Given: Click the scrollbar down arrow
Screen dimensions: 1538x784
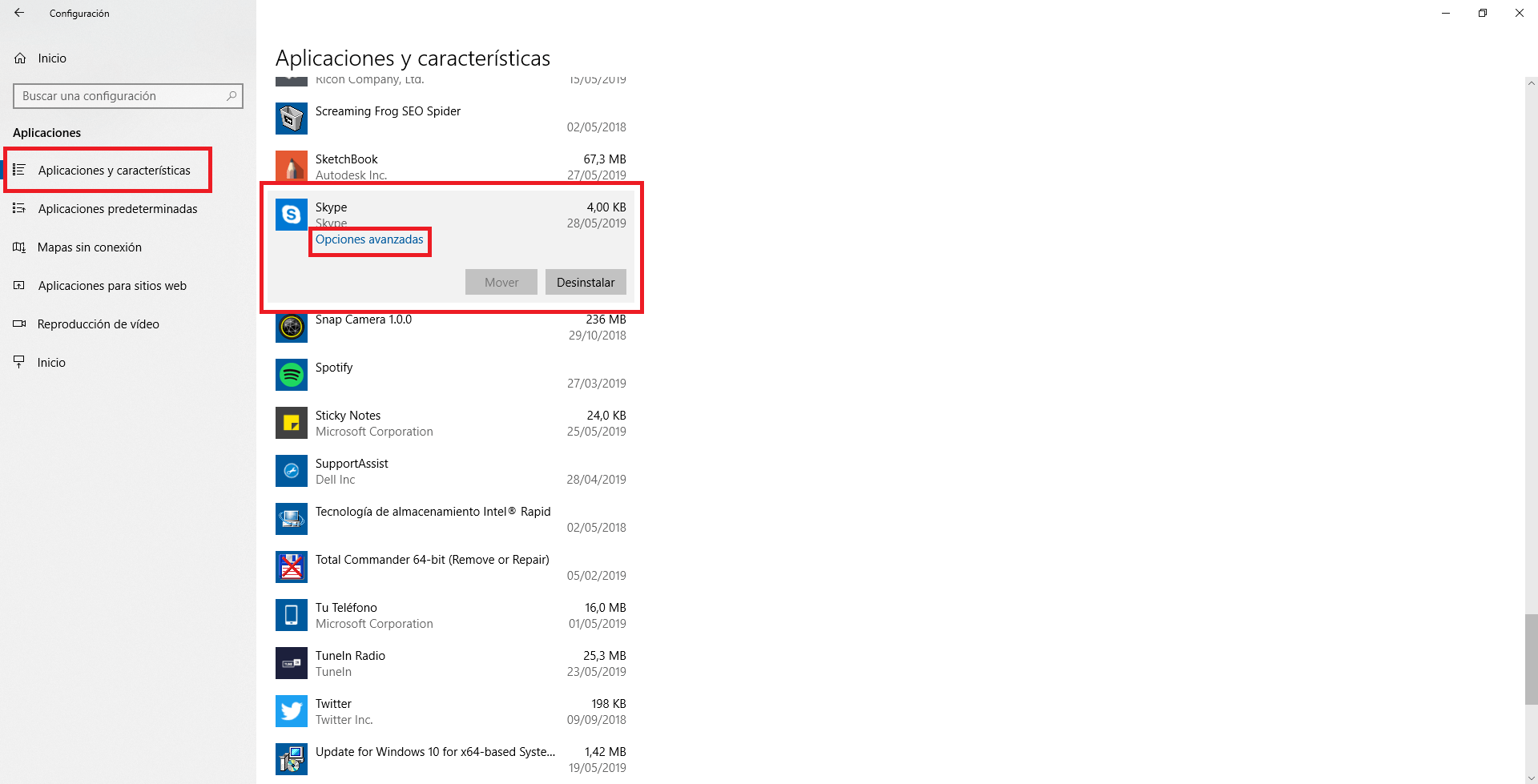Looking at the screenshot, I should (1531, 778).
